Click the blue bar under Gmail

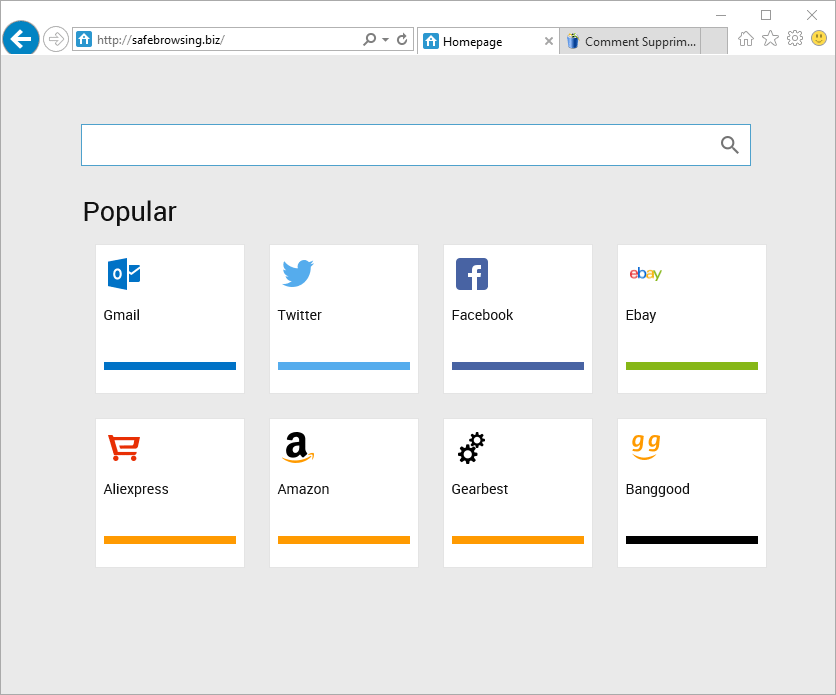[x=170, y=366]
